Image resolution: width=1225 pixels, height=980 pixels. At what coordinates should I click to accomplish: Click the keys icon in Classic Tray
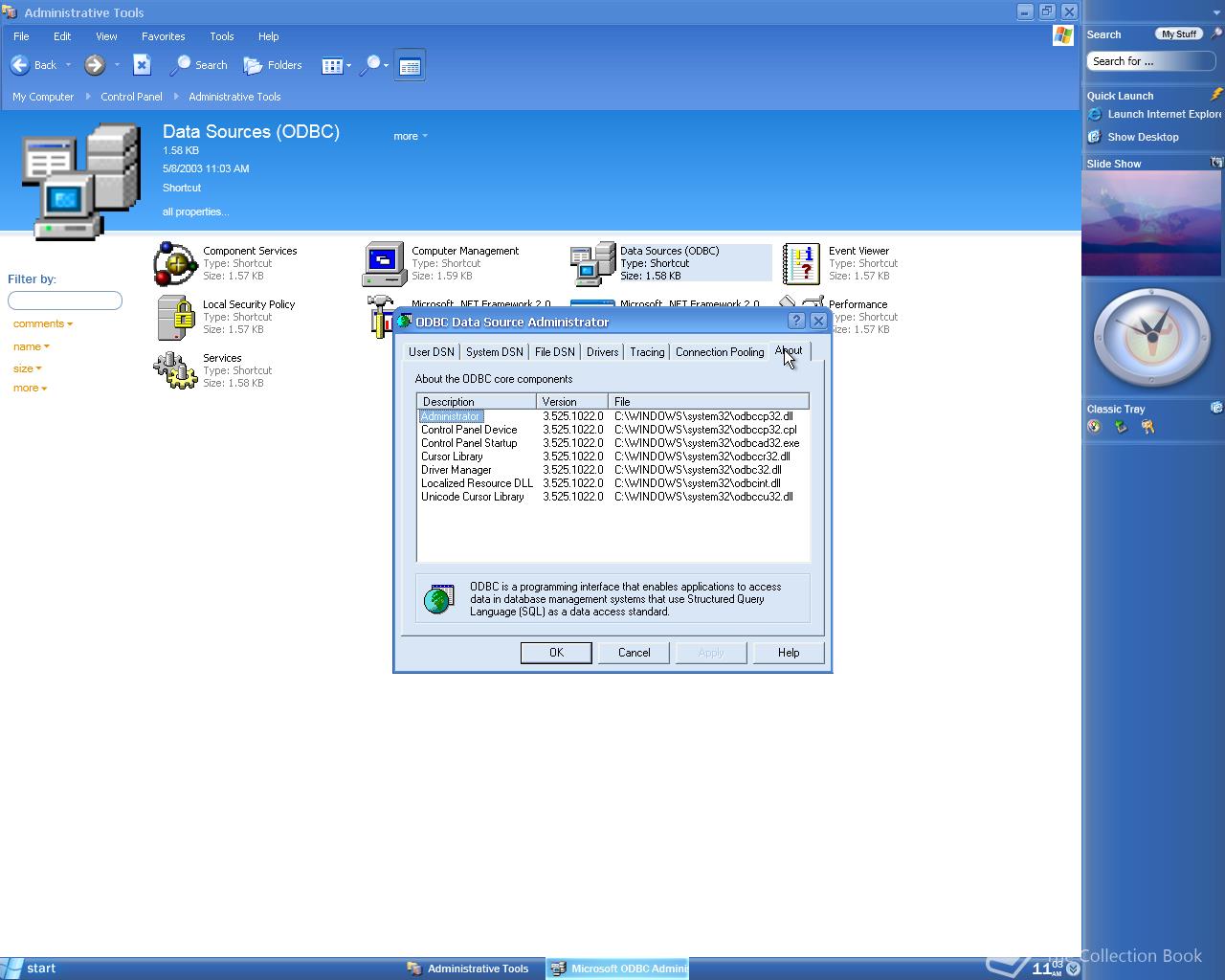[x=1147, y=427]
